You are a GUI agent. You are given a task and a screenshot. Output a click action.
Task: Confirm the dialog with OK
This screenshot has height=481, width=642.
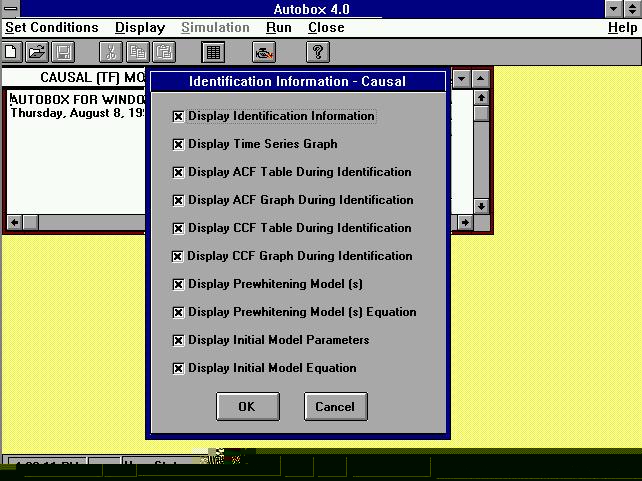click(248, 406)
